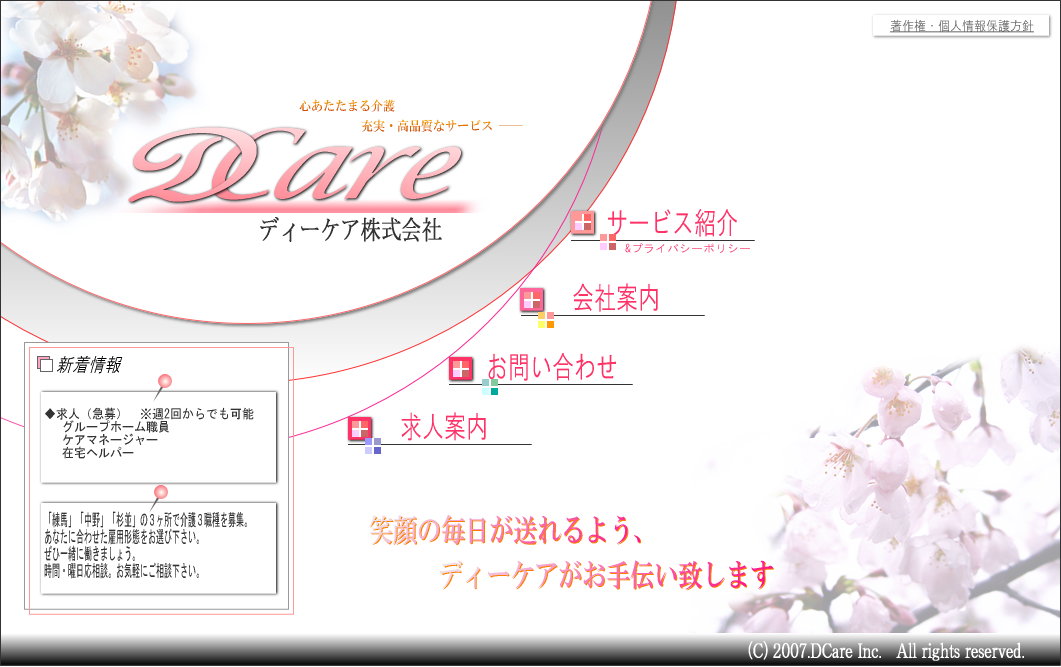The image size is (1061, 667).
Task: Click the teal squares under the お問い合わせ icon
Action: pyautogui.click(x=490, y=387)
